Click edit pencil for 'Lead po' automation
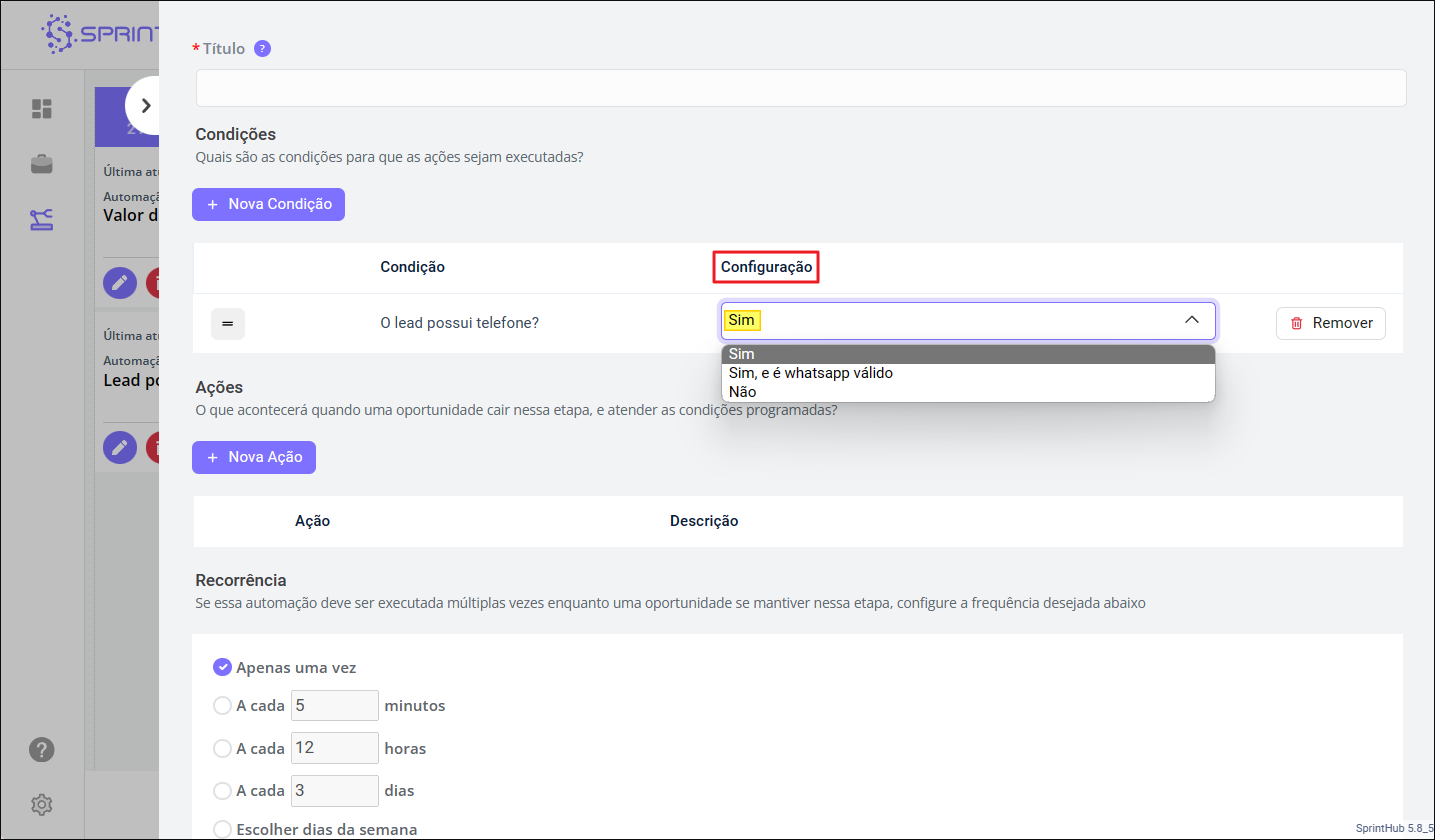Image resolution: width=1435 pixels, height=840 pixels. tap(120, 447)
